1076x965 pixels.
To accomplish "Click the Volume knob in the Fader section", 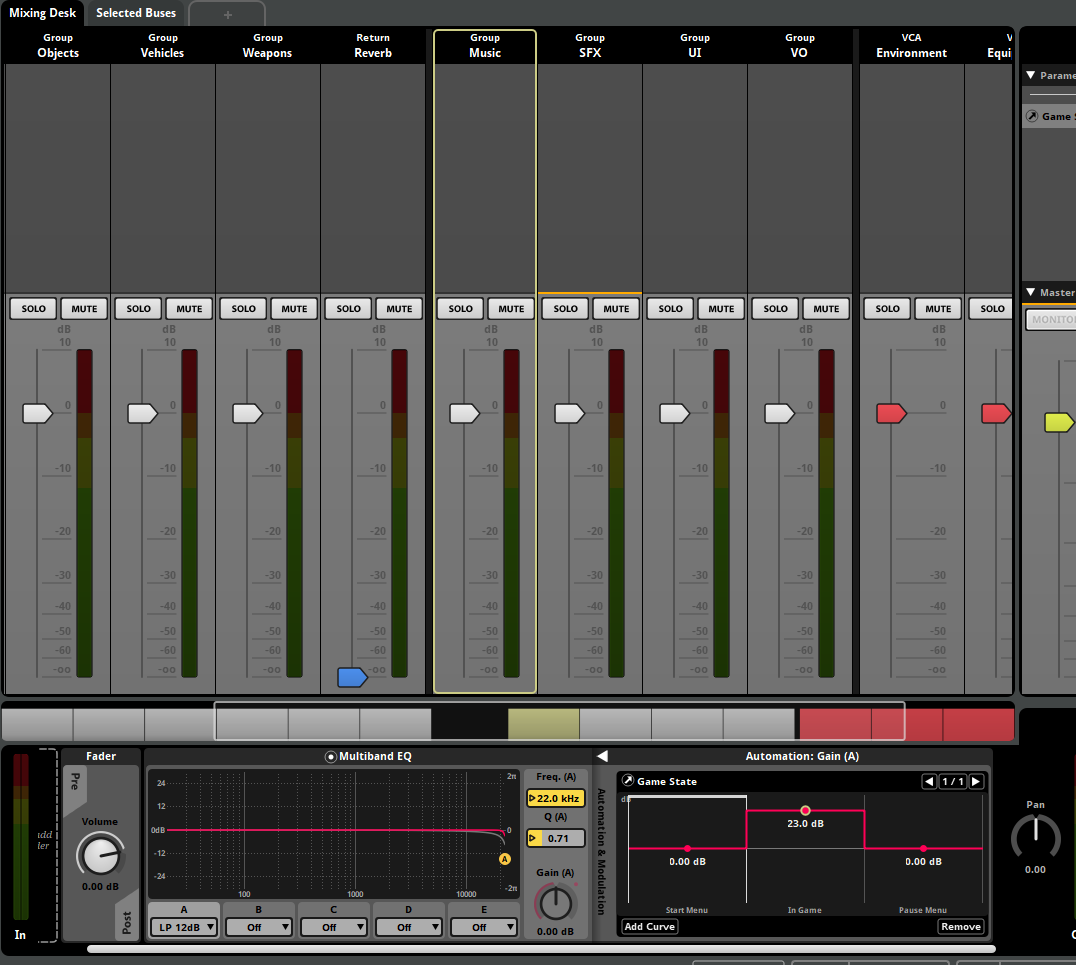I will click(99, 855).
